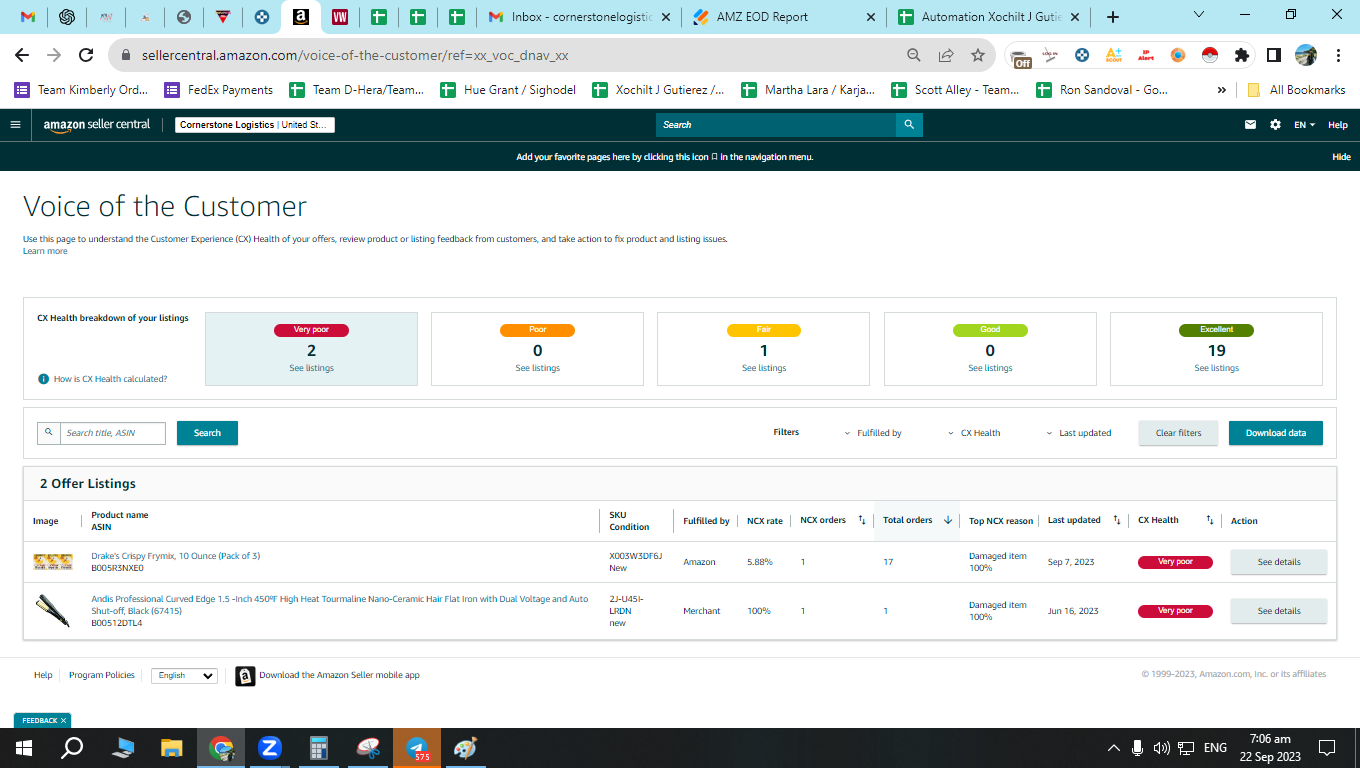Switch to the AMZ EOD Report tab

pos(786,17)
